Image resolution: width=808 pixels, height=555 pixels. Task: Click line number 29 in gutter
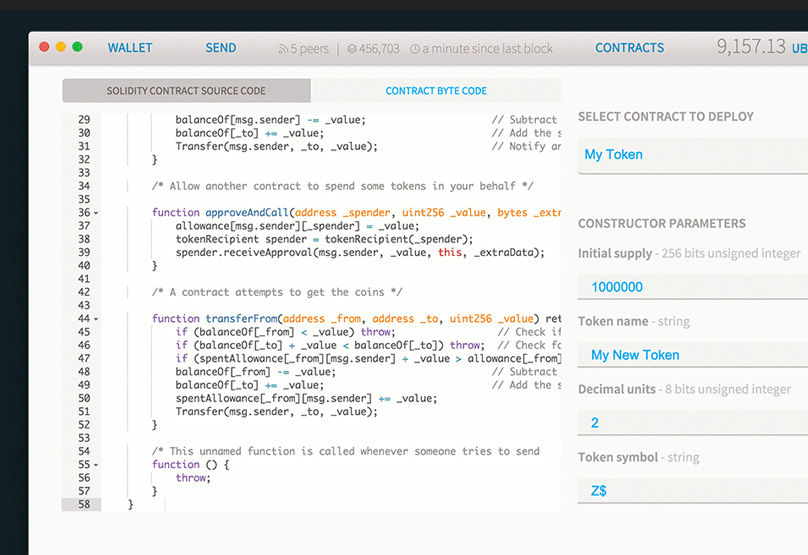[84, 120]
